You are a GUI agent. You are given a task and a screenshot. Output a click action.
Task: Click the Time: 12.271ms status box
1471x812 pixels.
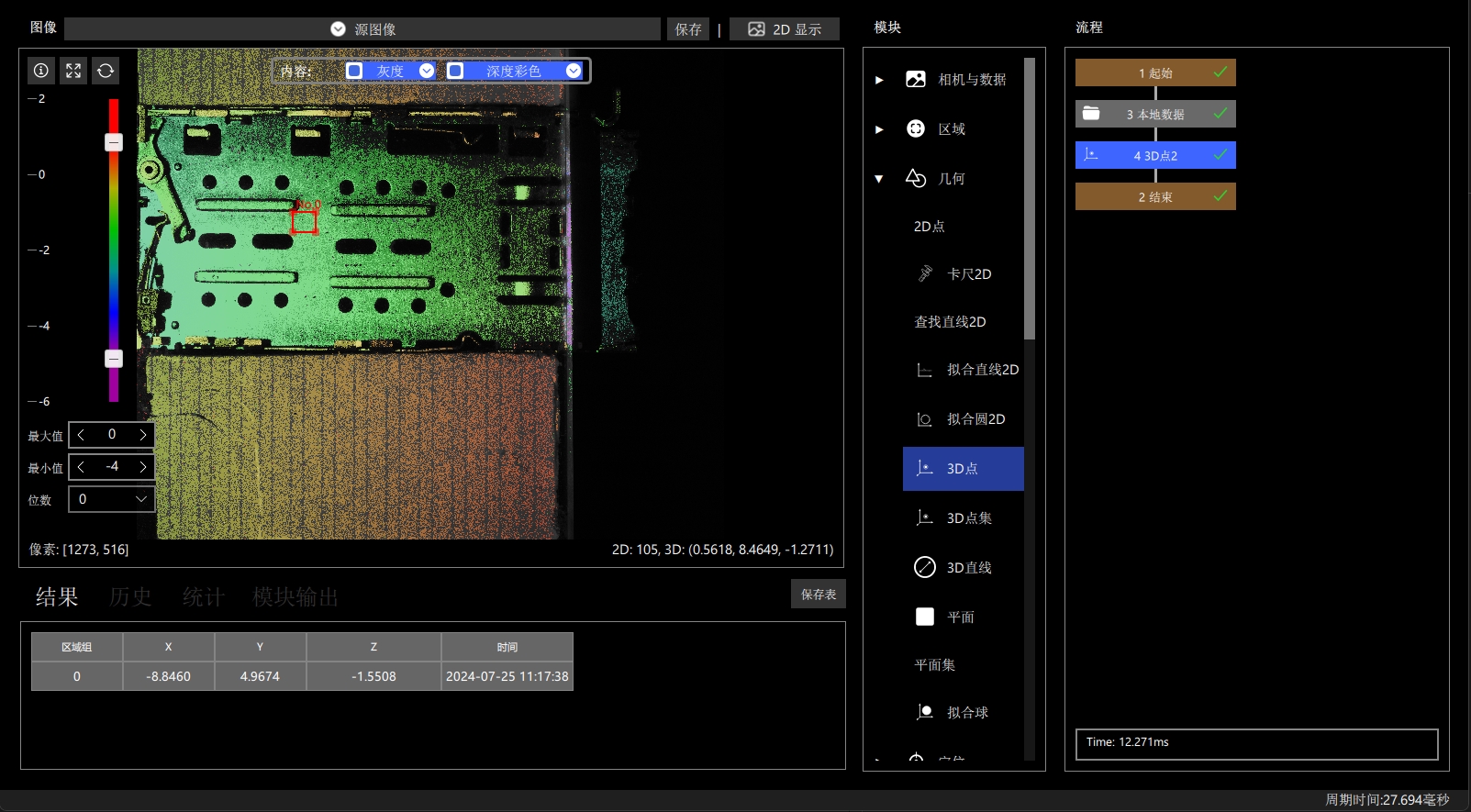(x=1256, y=744)
